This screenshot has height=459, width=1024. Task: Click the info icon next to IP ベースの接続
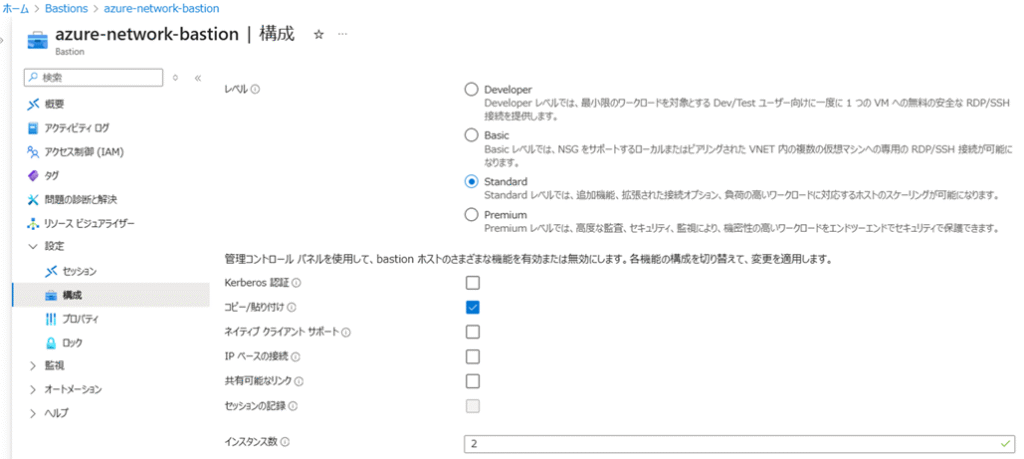tap(295, 357)
